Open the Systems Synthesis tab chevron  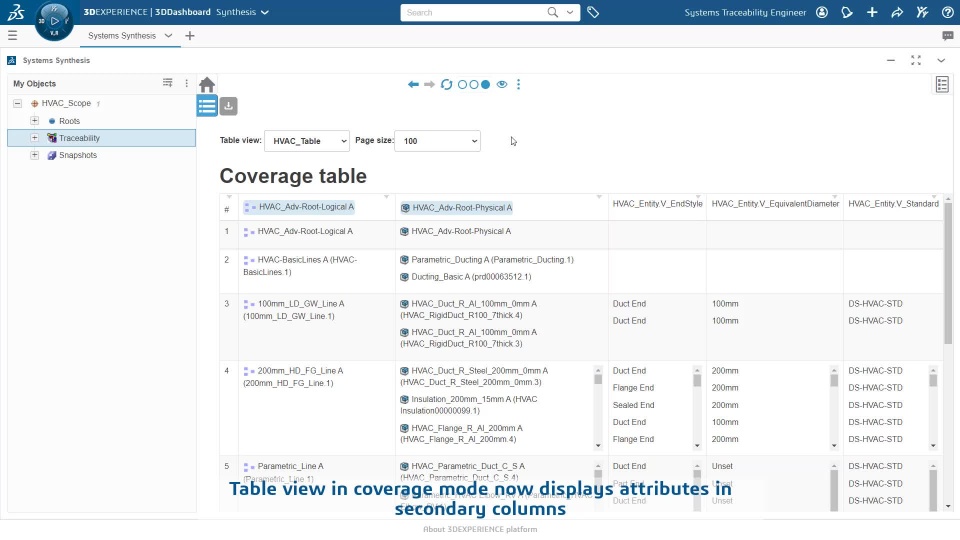[x=168, y=36]
